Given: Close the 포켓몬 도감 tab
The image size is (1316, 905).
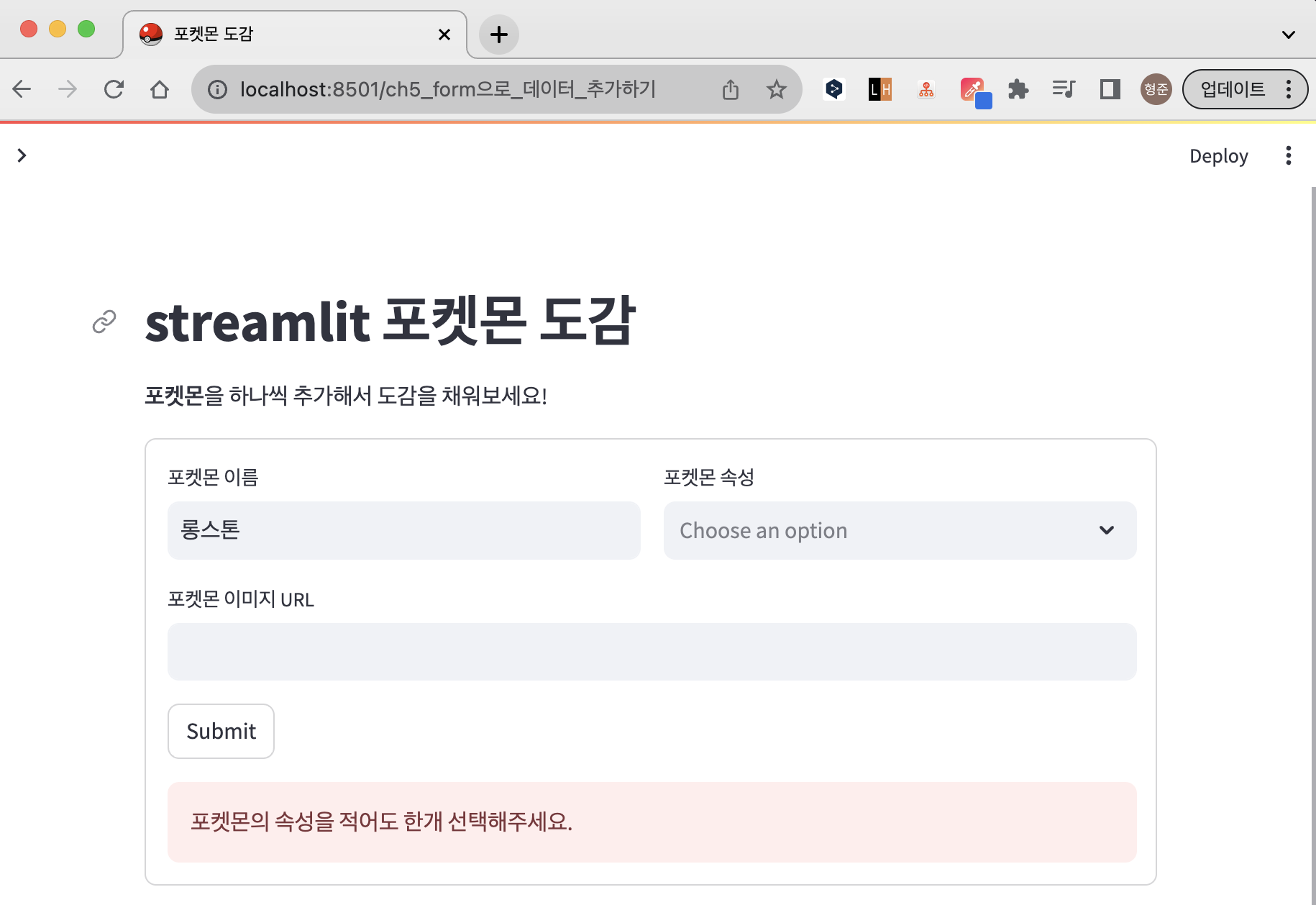Looking at the screenshot, I should coord(444,34).
